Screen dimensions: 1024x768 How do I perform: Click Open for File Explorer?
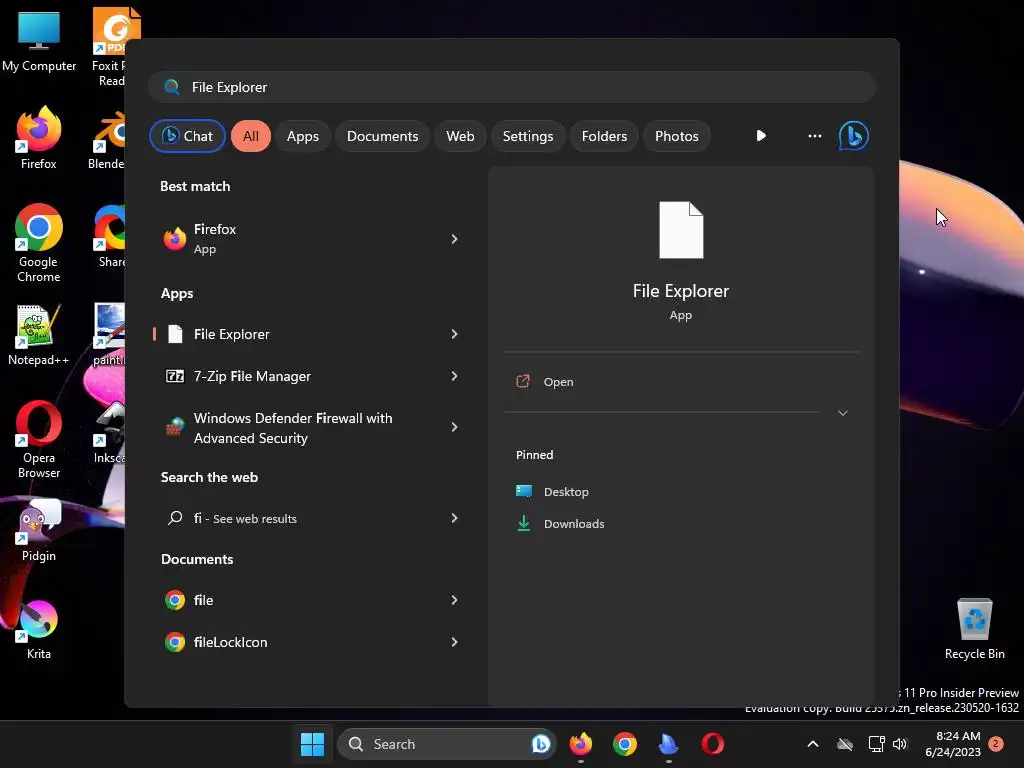click(x=682, y=382)
